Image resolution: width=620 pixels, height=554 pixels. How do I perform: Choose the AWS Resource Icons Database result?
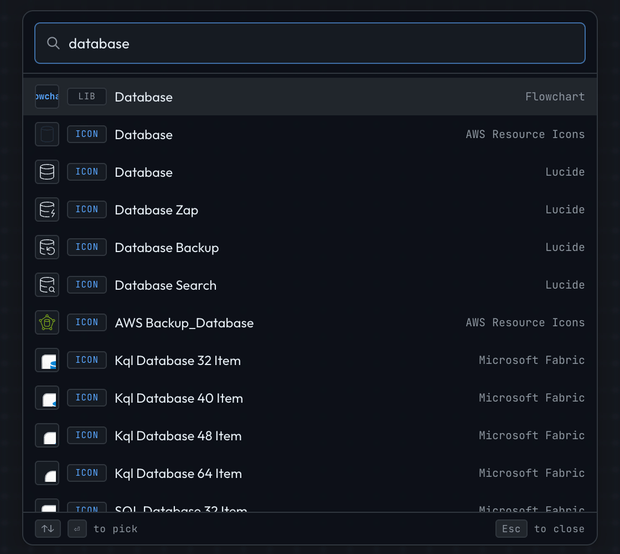click(310, 134)
